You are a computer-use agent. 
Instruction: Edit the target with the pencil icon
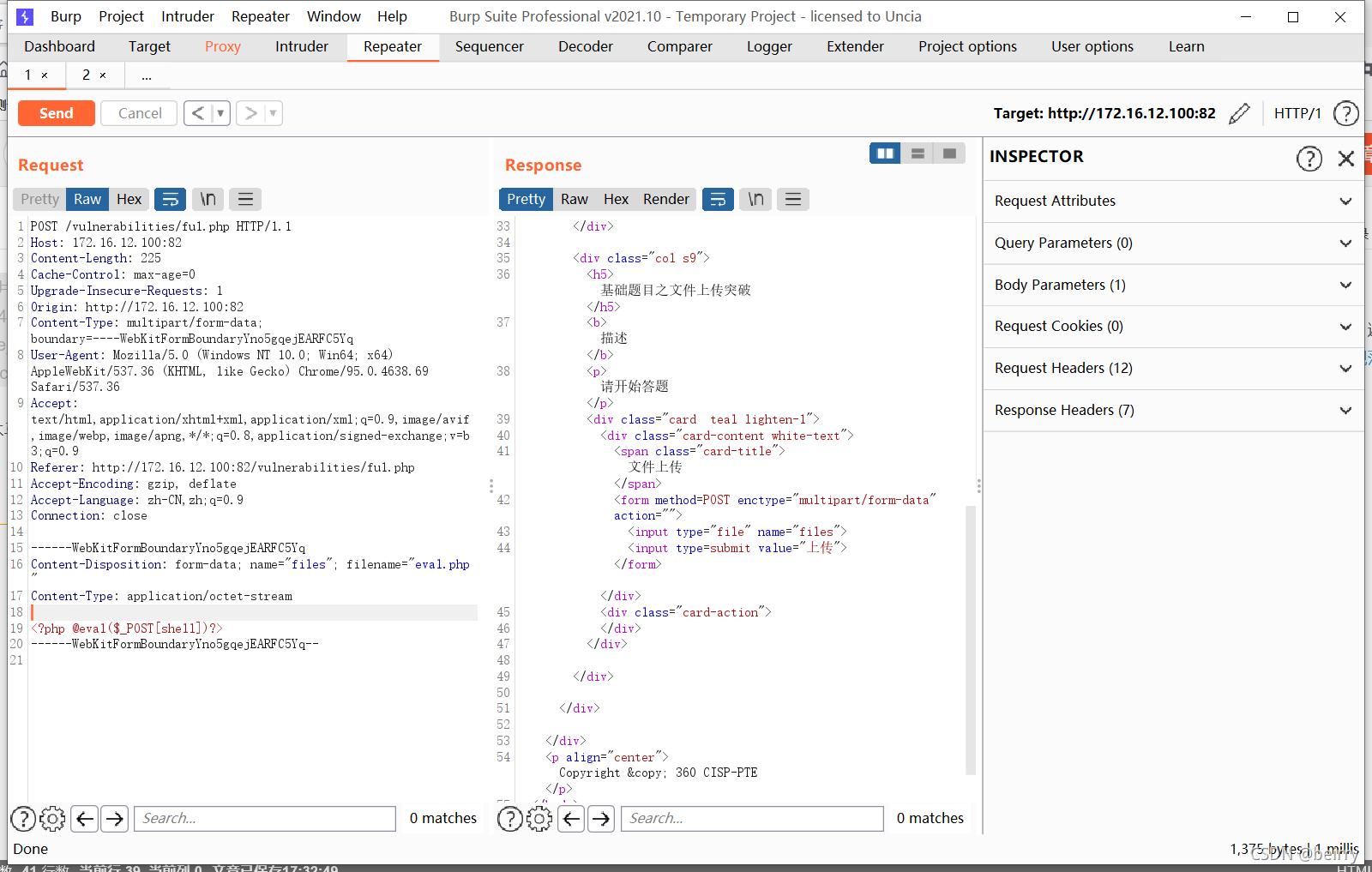pos(1239,113)
